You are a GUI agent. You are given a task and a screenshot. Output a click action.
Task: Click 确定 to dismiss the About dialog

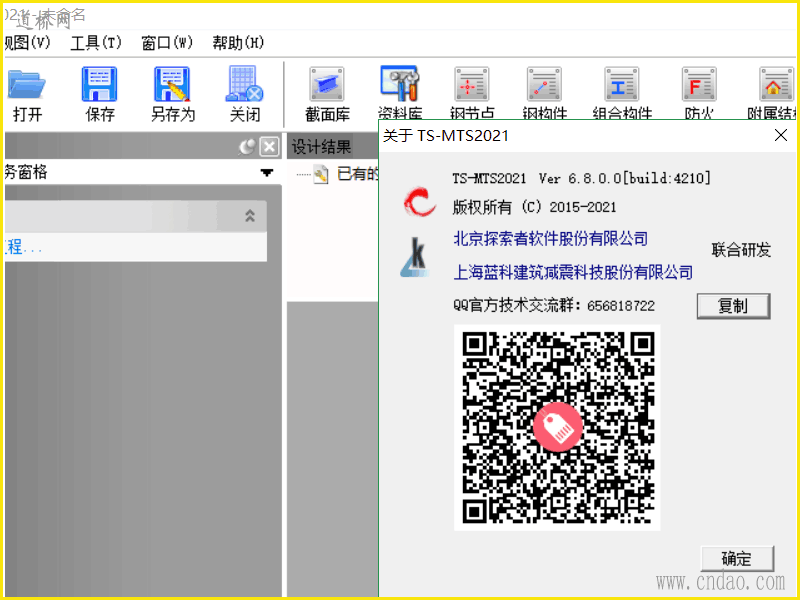[737, 559]
